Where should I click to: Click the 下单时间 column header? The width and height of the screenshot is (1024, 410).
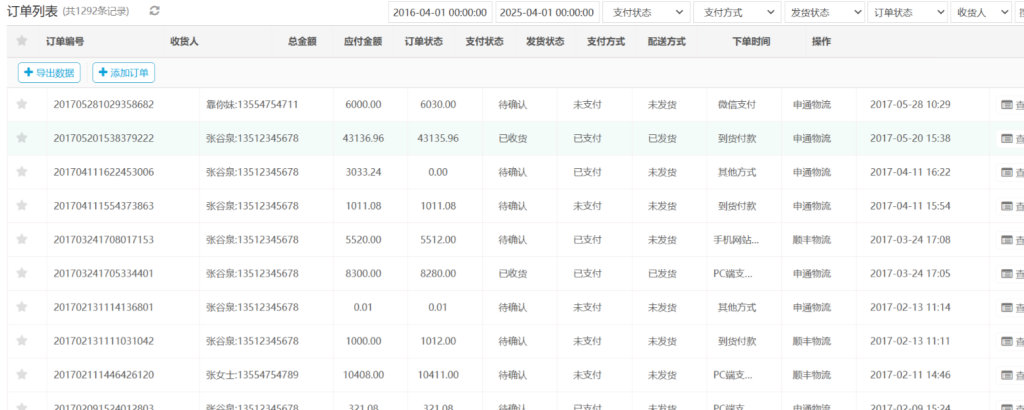pyautogui.click(x=751, y=42)
